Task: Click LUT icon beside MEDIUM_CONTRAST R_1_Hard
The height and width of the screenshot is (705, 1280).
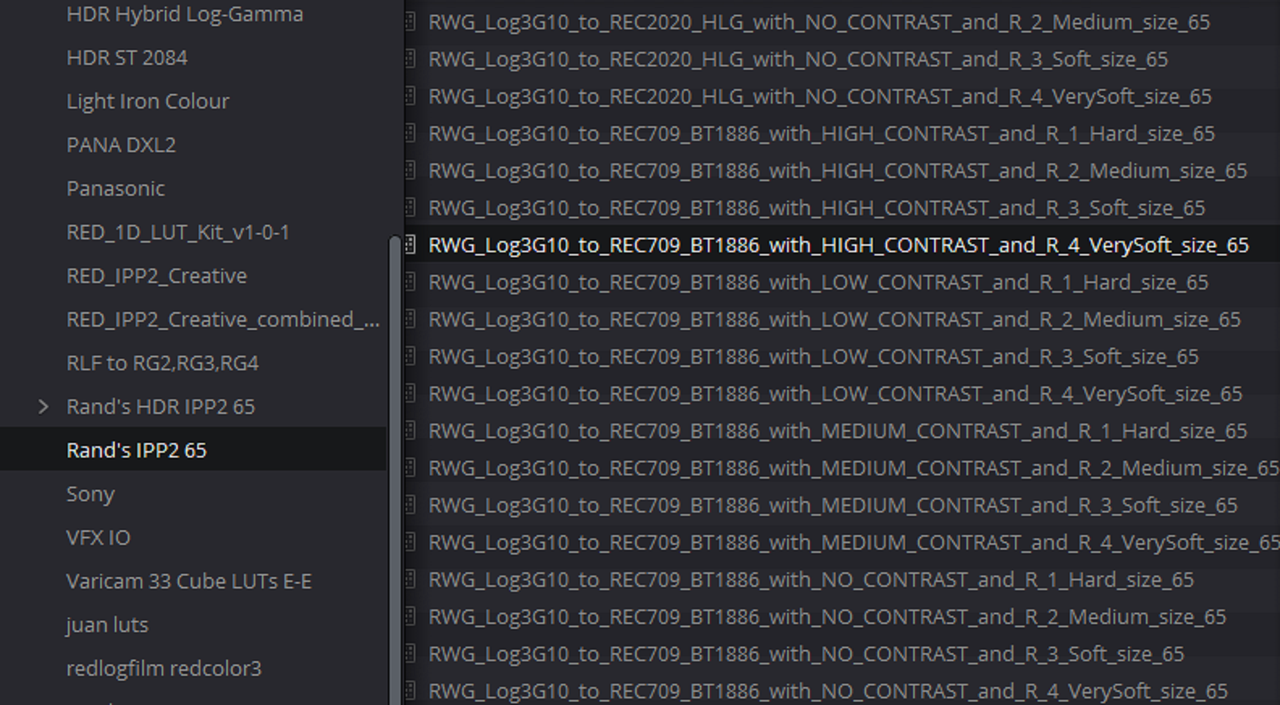Action: click(410, 431)
